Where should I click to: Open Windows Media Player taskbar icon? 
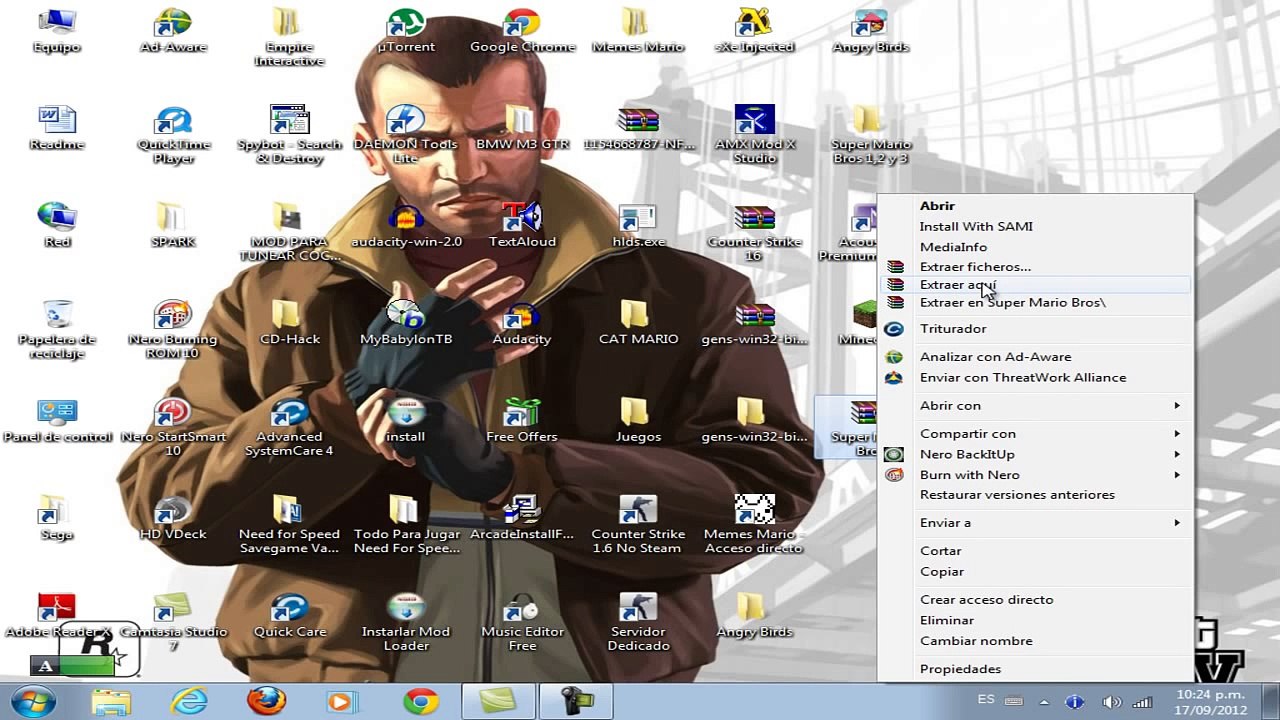pyautogui.click(x=343, y=701)
